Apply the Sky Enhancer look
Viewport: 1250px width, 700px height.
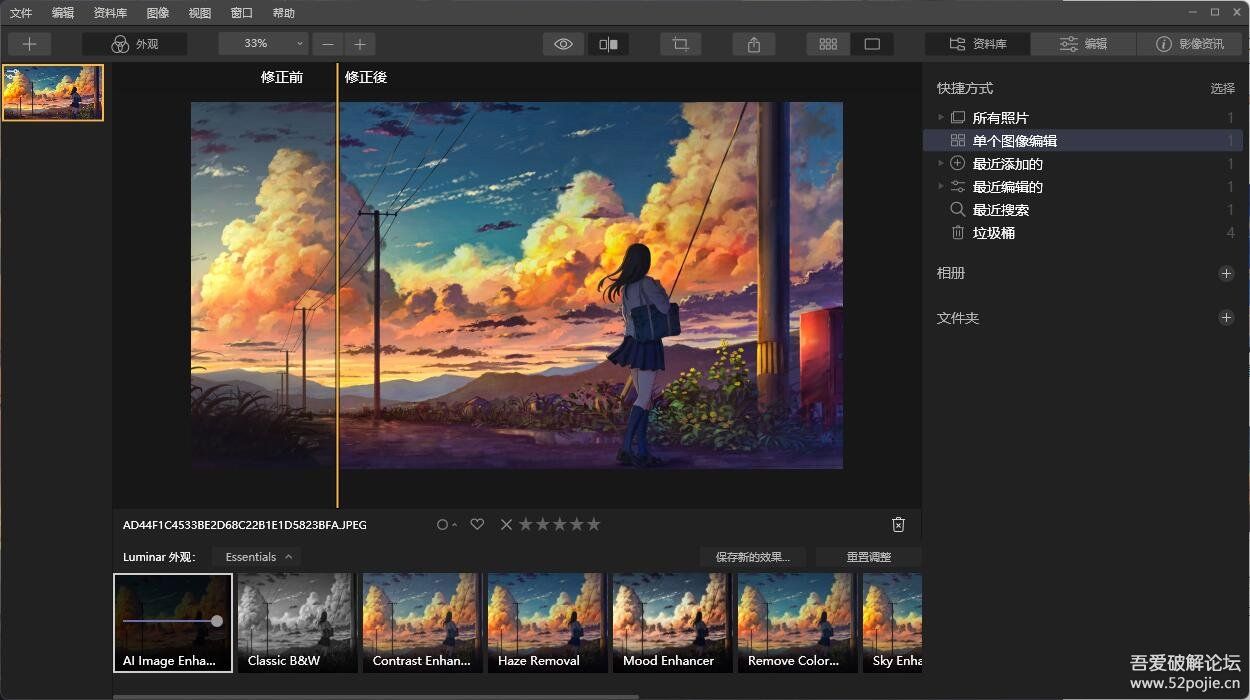[x=892, y=622]
